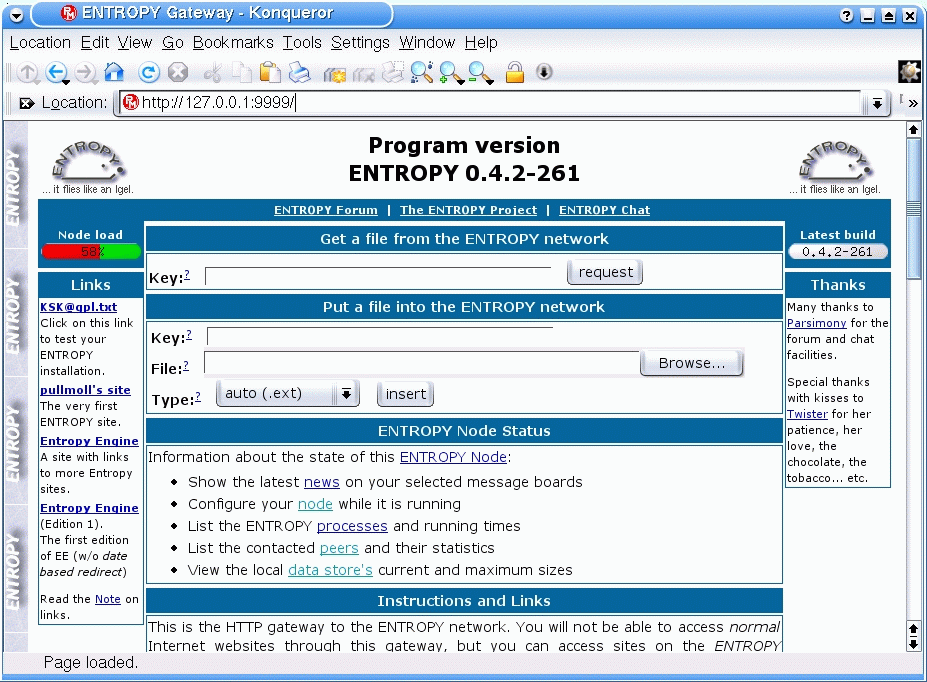The height and width of the screenshot is (682, 927).
Task: Click the New Tab icon with star
Action: [x=335, y=74]
